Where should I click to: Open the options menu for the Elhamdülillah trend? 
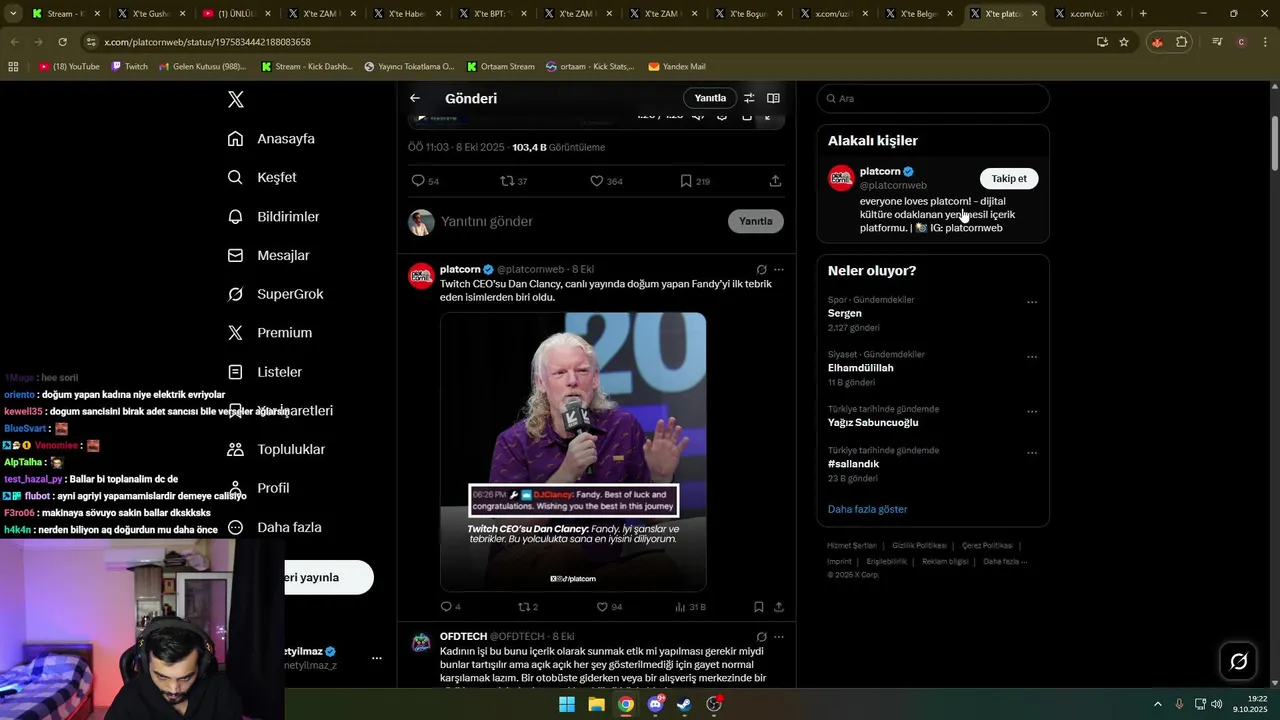point(1032,357)
